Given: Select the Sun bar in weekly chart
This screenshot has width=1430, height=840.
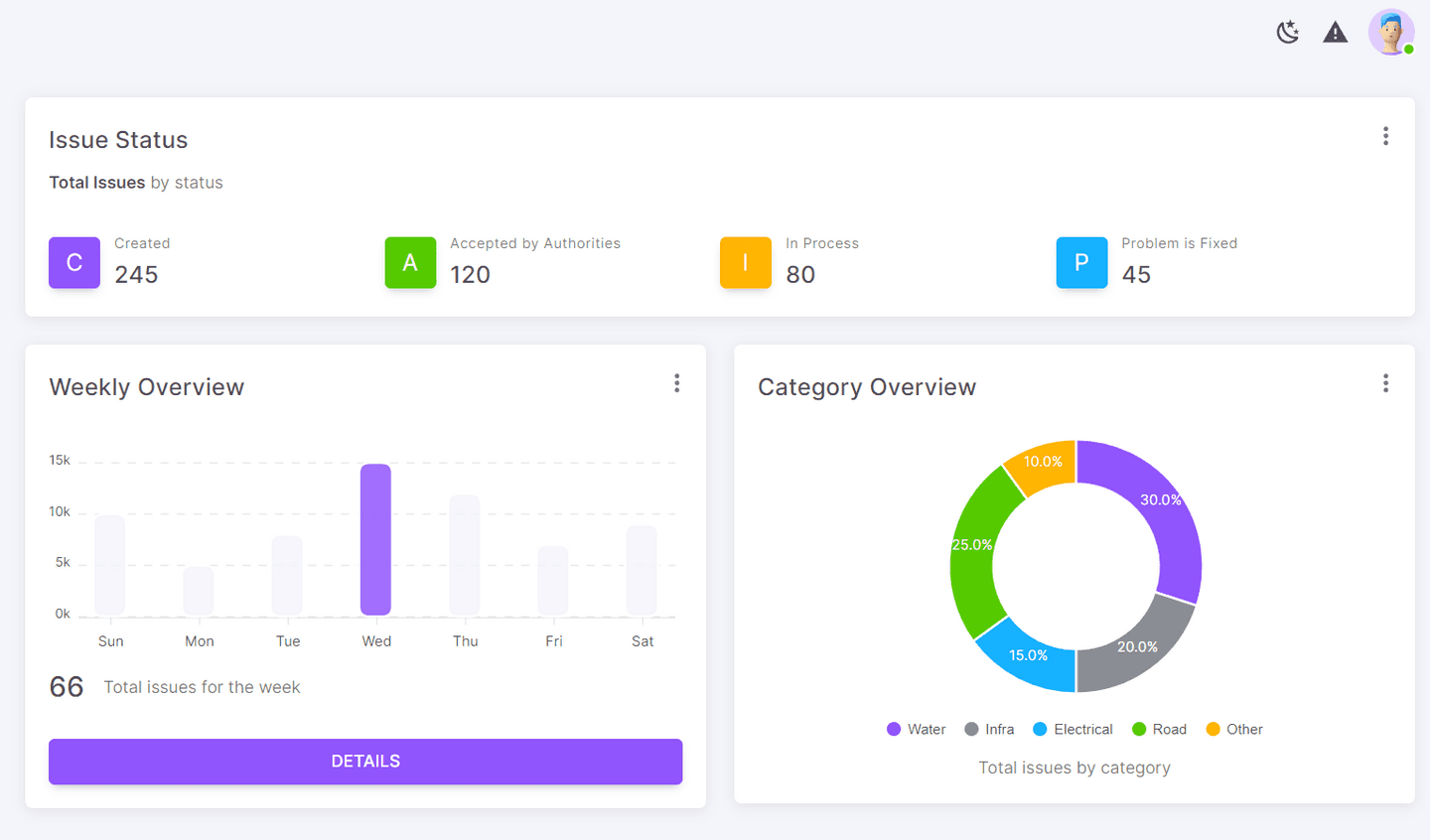Looking at the screenshot, I should pyautogui.click(x=110, y=566).
